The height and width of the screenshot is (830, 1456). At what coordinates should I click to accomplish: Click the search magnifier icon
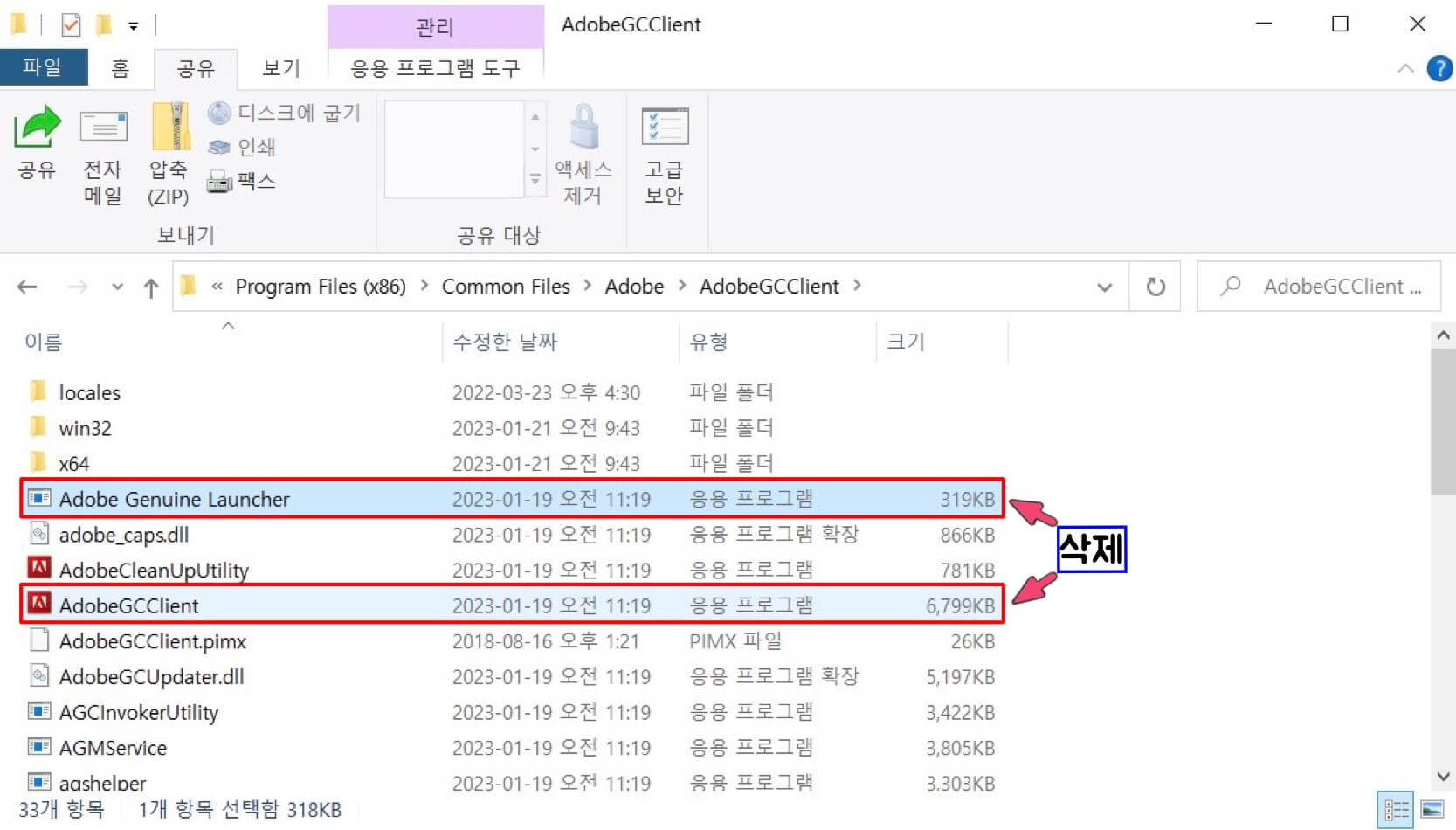coord(1231,286)
